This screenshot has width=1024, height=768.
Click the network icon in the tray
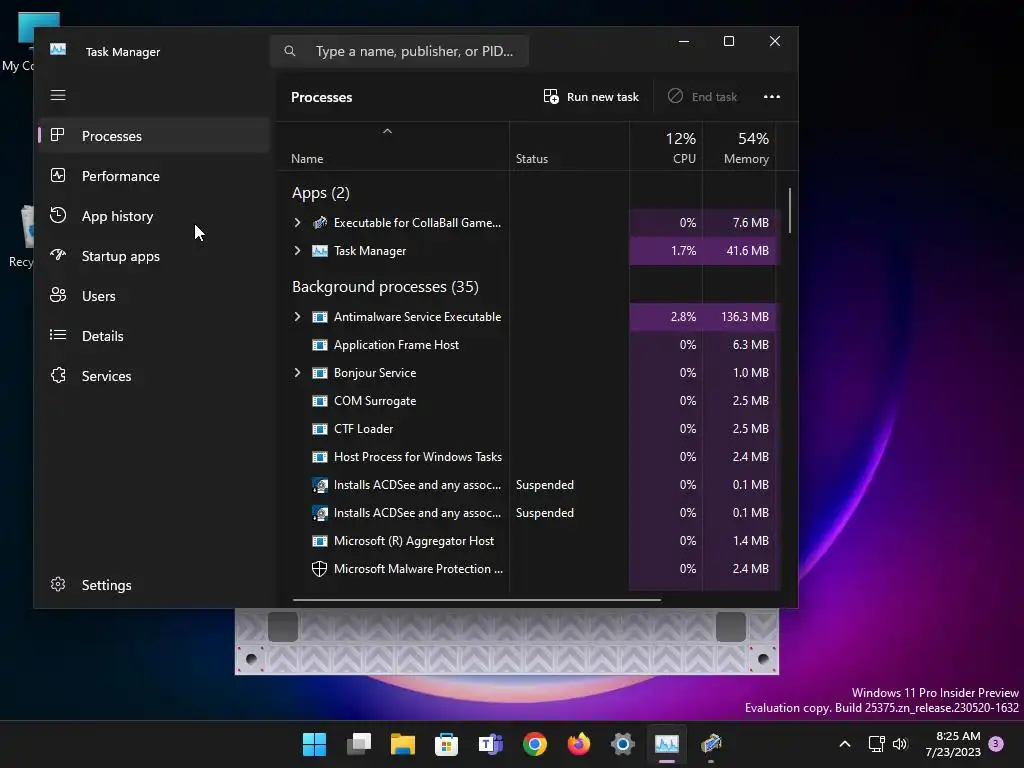pos(876,744)
